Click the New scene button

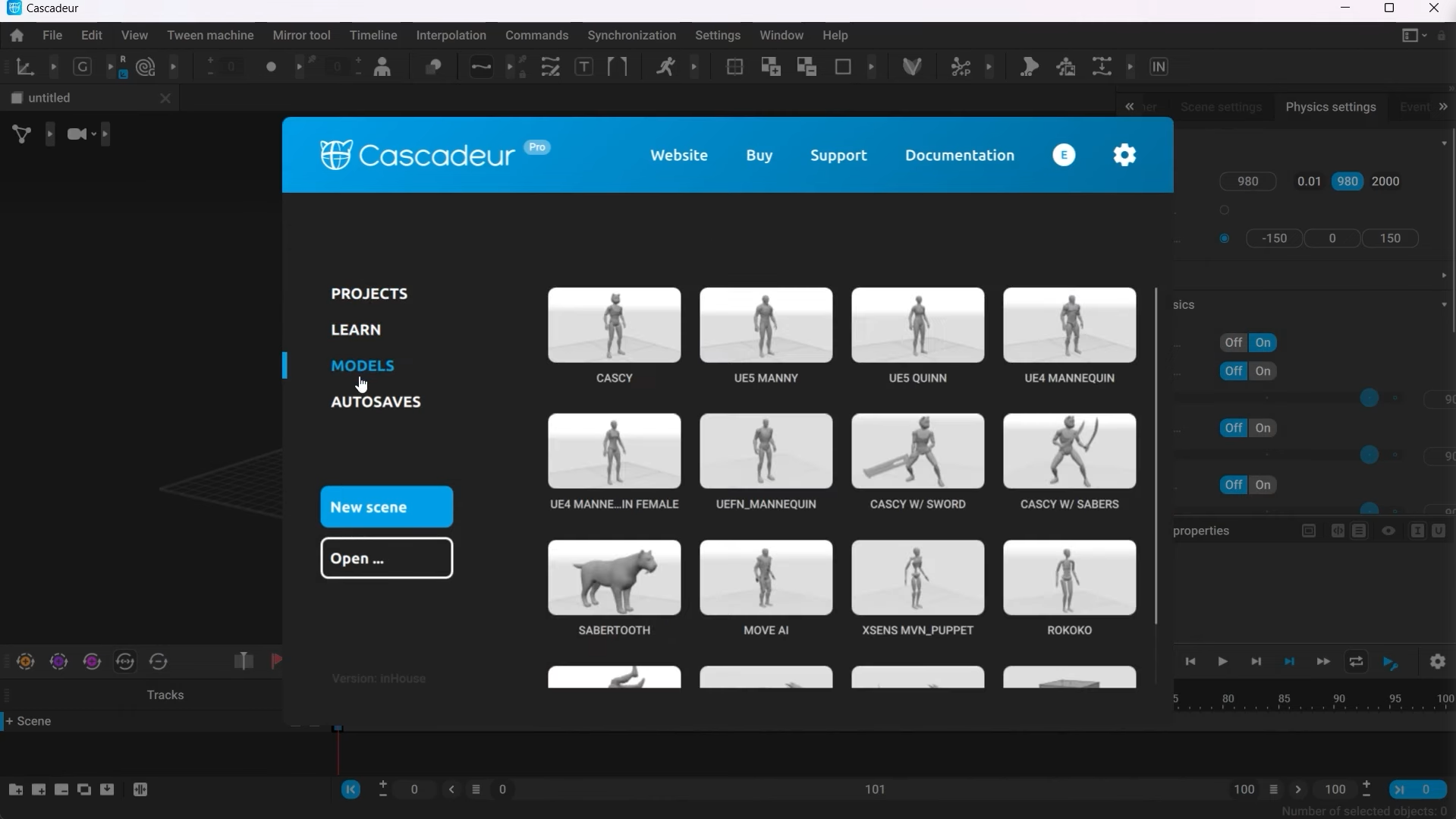point(386,507)
